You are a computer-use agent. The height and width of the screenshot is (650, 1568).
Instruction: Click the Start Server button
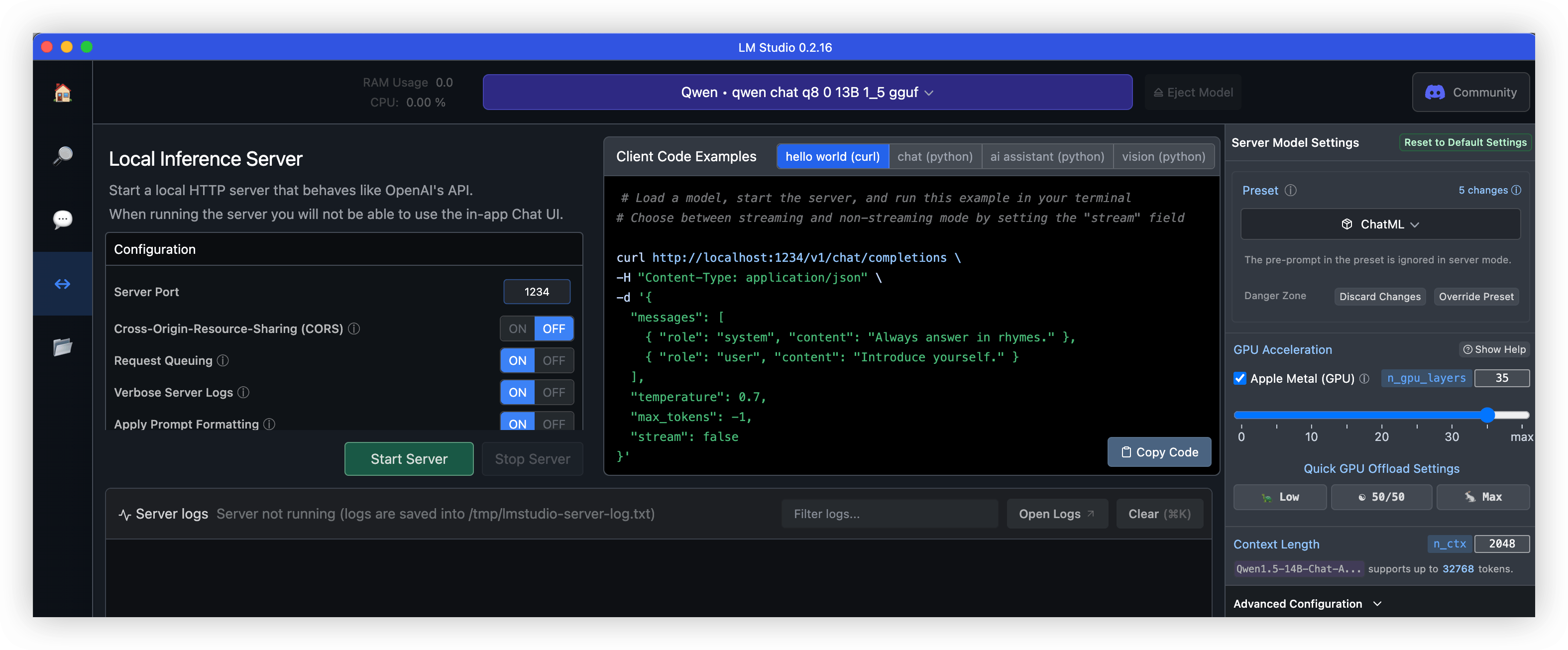409,459
